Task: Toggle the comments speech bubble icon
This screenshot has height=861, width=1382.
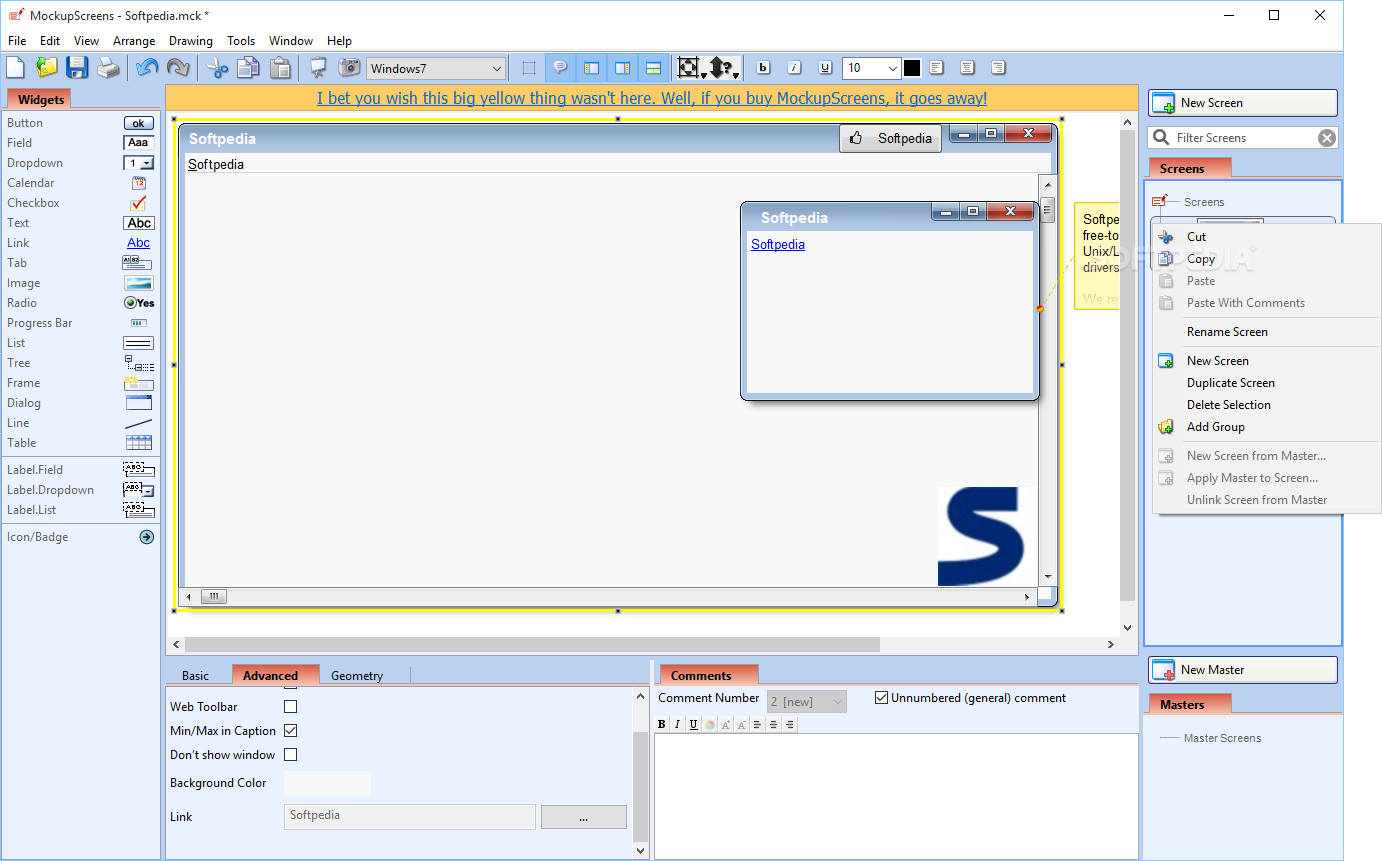Action: [x=560, y=68]
